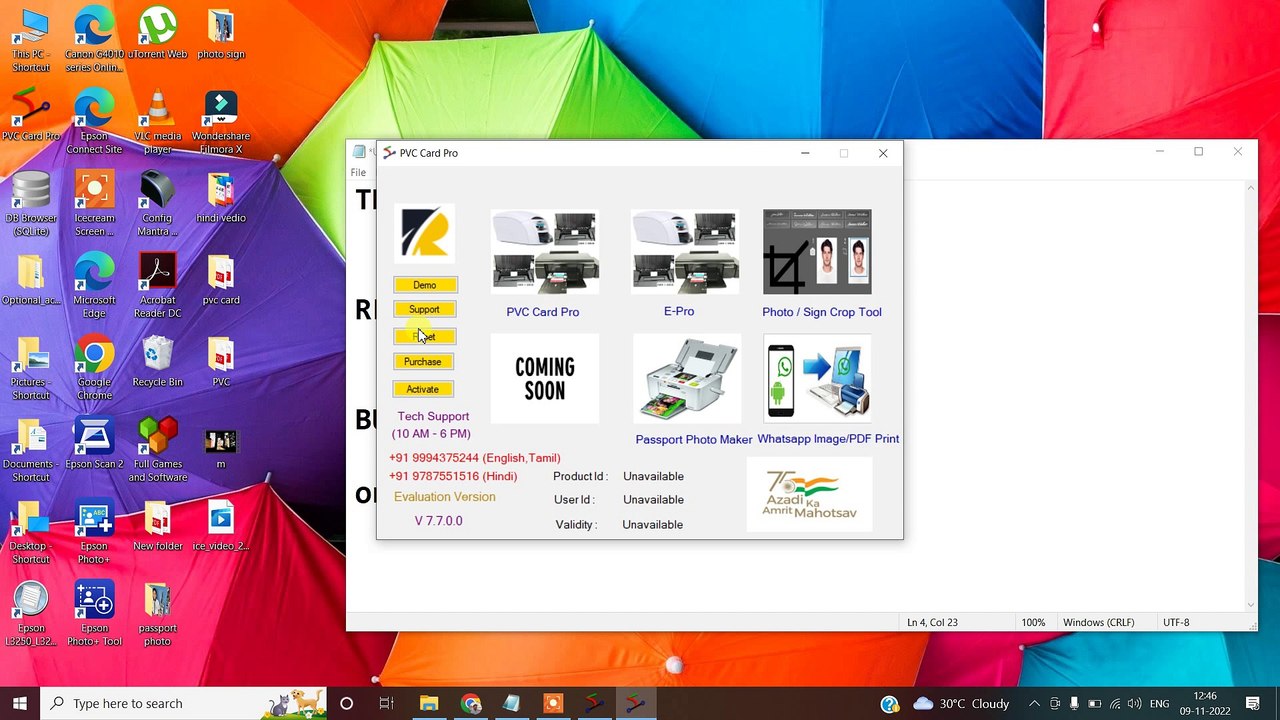Click the Azadi Ka Amrit Mahotsav banner

809,494
